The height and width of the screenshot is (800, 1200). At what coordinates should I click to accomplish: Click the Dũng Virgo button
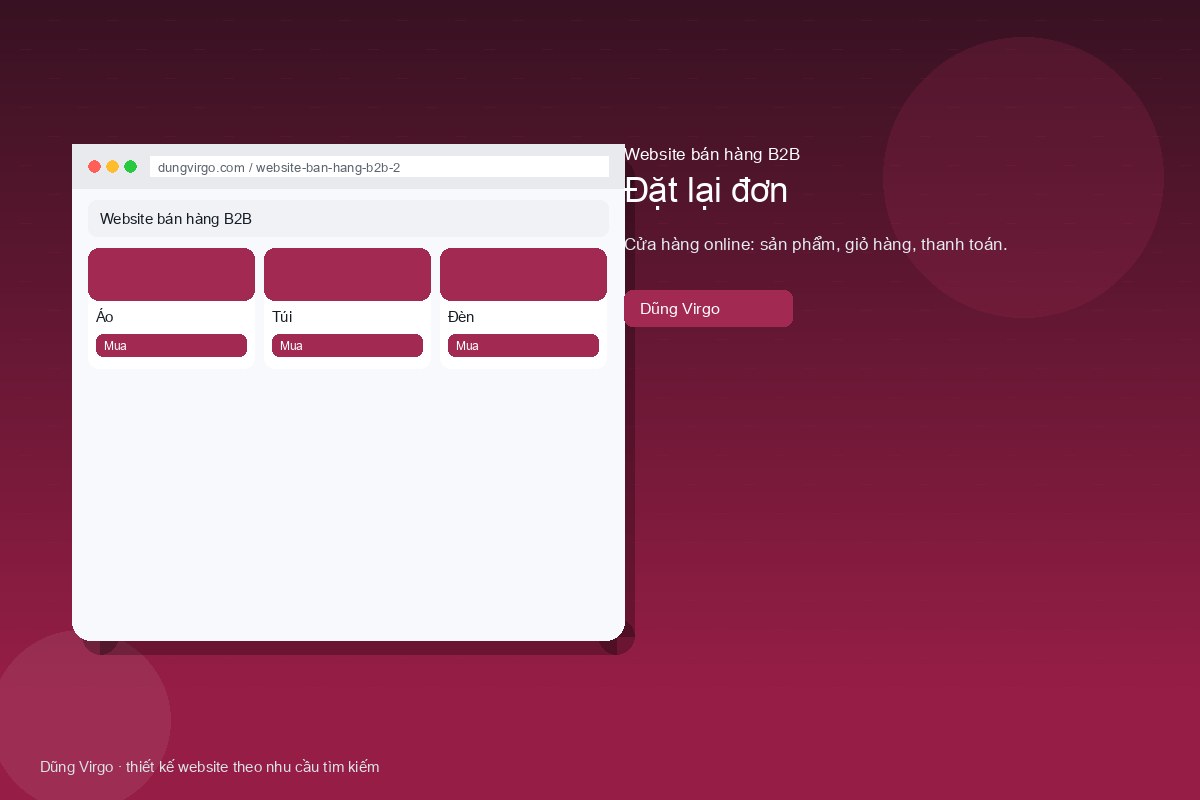[708, 309]
